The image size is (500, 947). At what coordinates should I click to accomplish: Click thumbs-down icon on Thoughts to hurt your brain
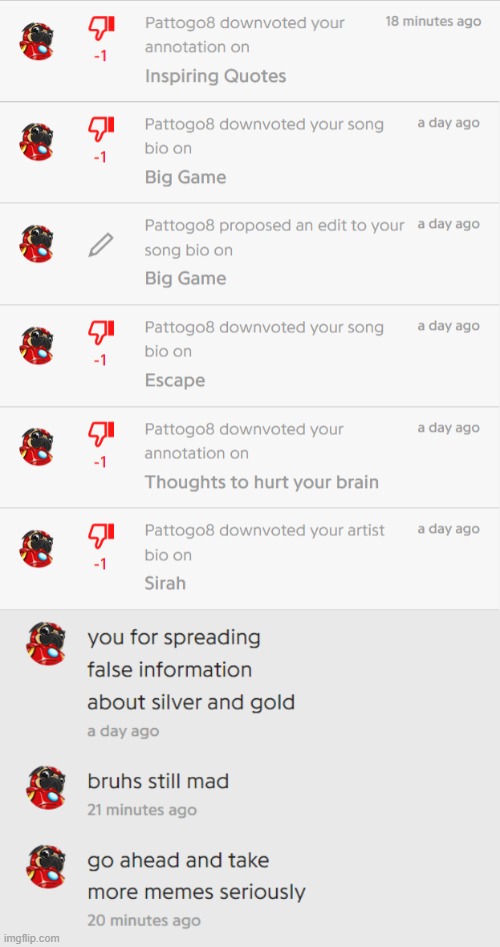[x=101, y=432]
